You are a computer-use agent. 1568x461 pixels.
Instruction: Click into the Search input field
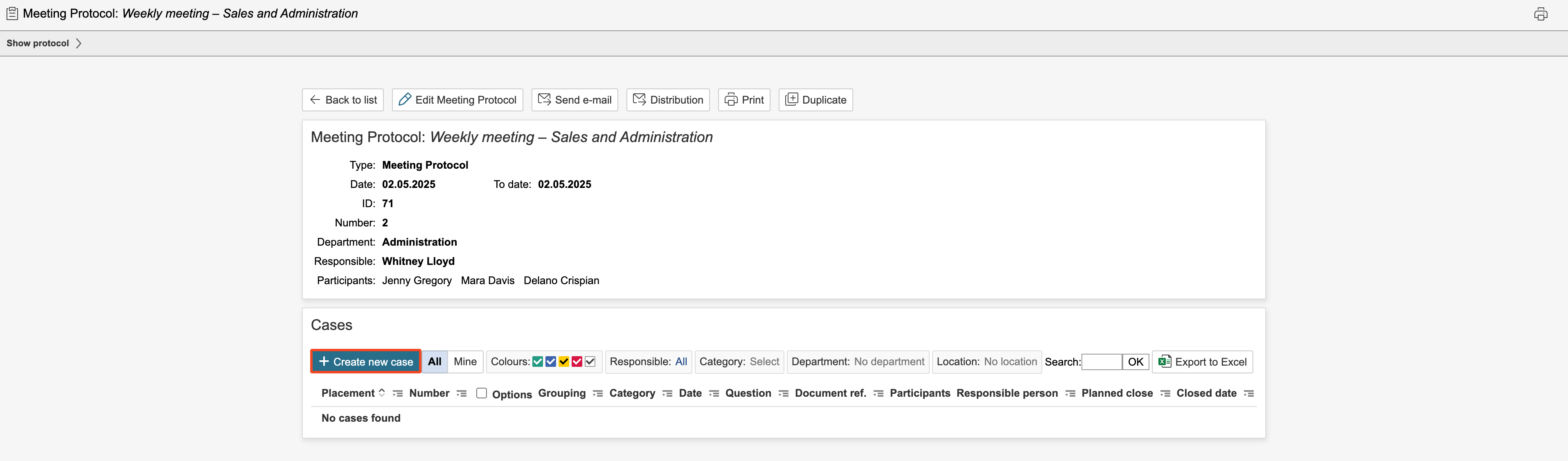tap(1101, 362)
